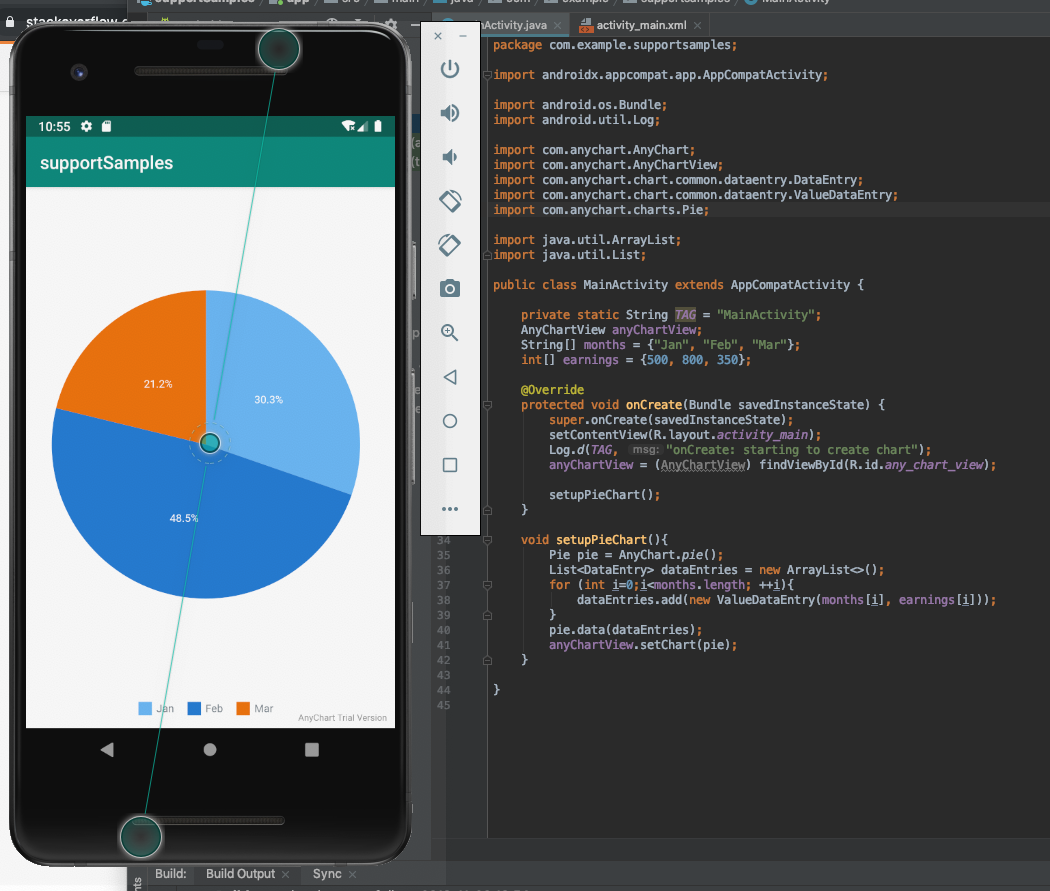This screenshot has width=1050, height=891.
Task: Tap the SD card icon in phone status bar
Action: (106, 126)
